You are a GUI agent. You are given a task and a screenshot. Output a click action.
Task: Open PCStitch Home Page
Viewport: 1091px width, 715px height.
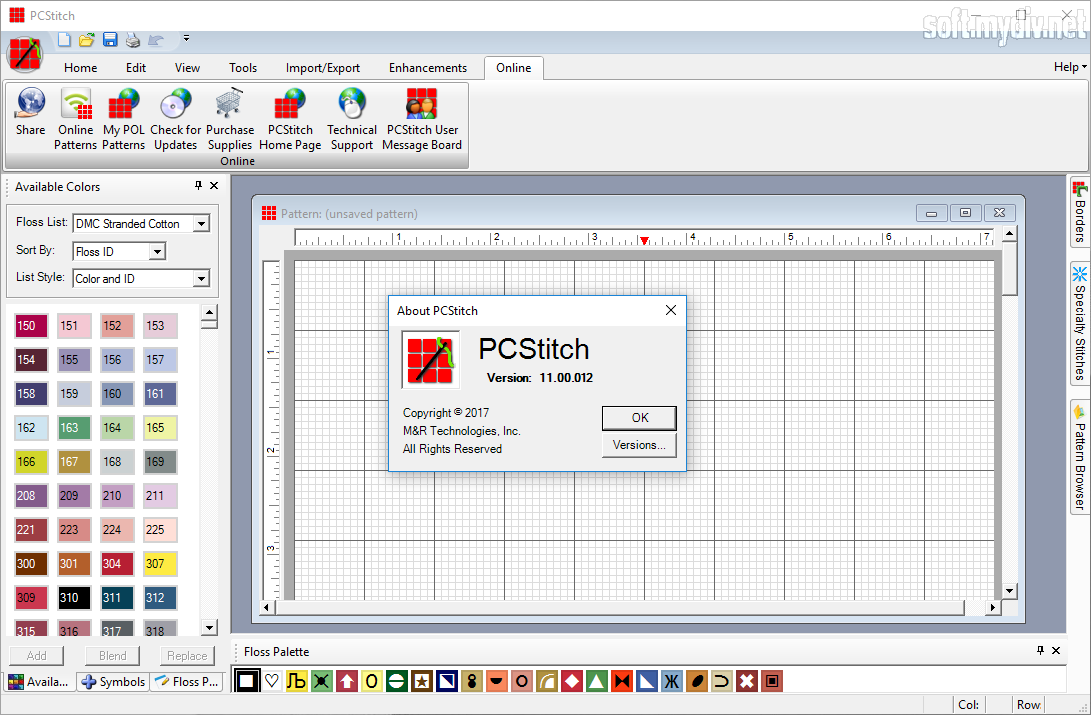[x=290, y=119]
